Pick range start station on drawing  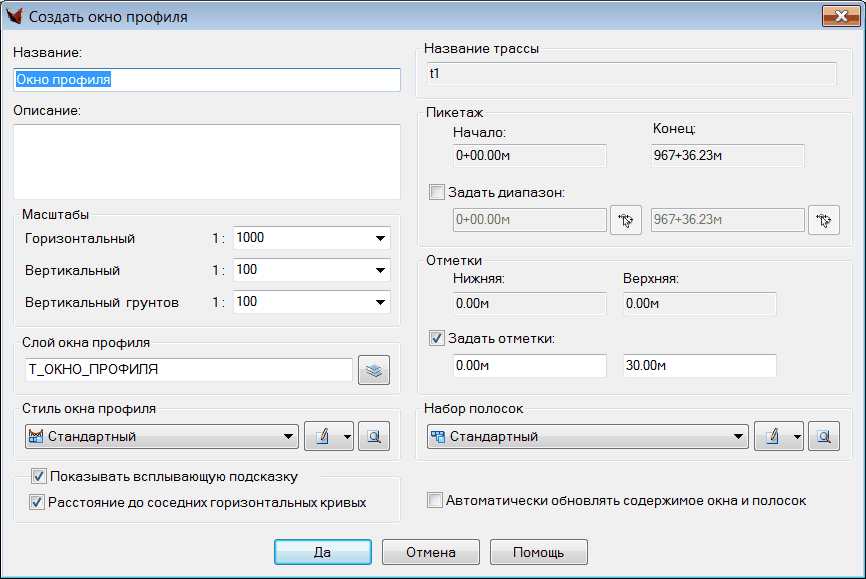tap(625, 221)
